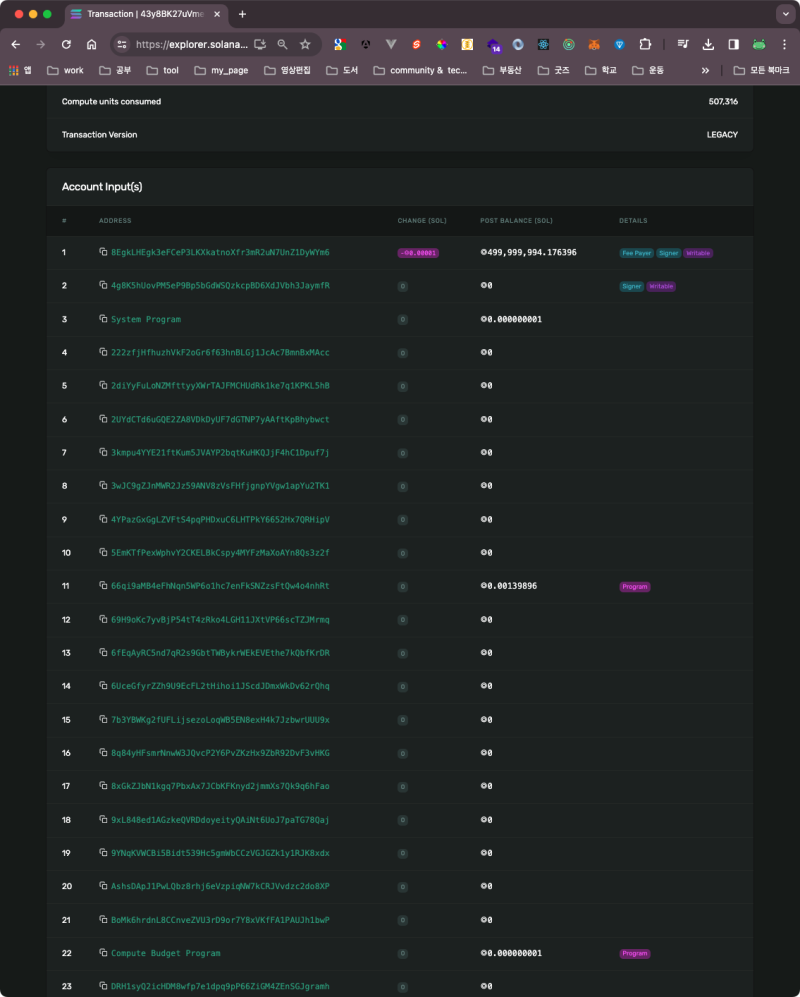The image size is (800, 997).
Task: Copy address of account row 1
Action: click(x=102, y=252)
